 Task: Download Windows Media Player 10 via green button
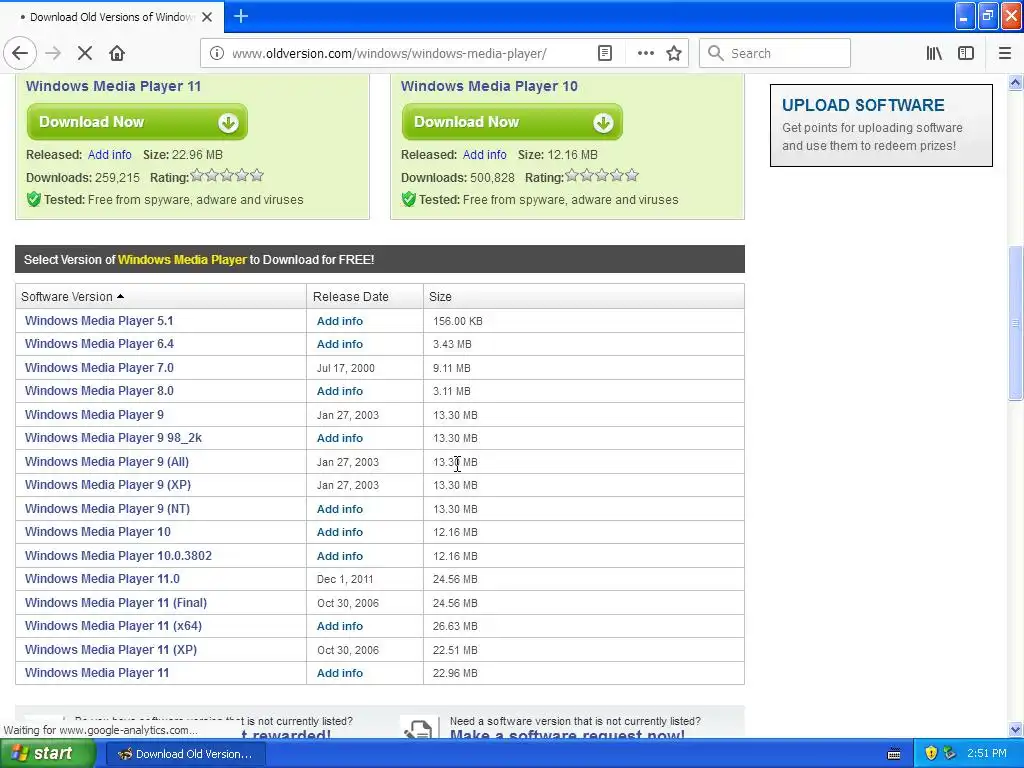[x=512, y=122]
